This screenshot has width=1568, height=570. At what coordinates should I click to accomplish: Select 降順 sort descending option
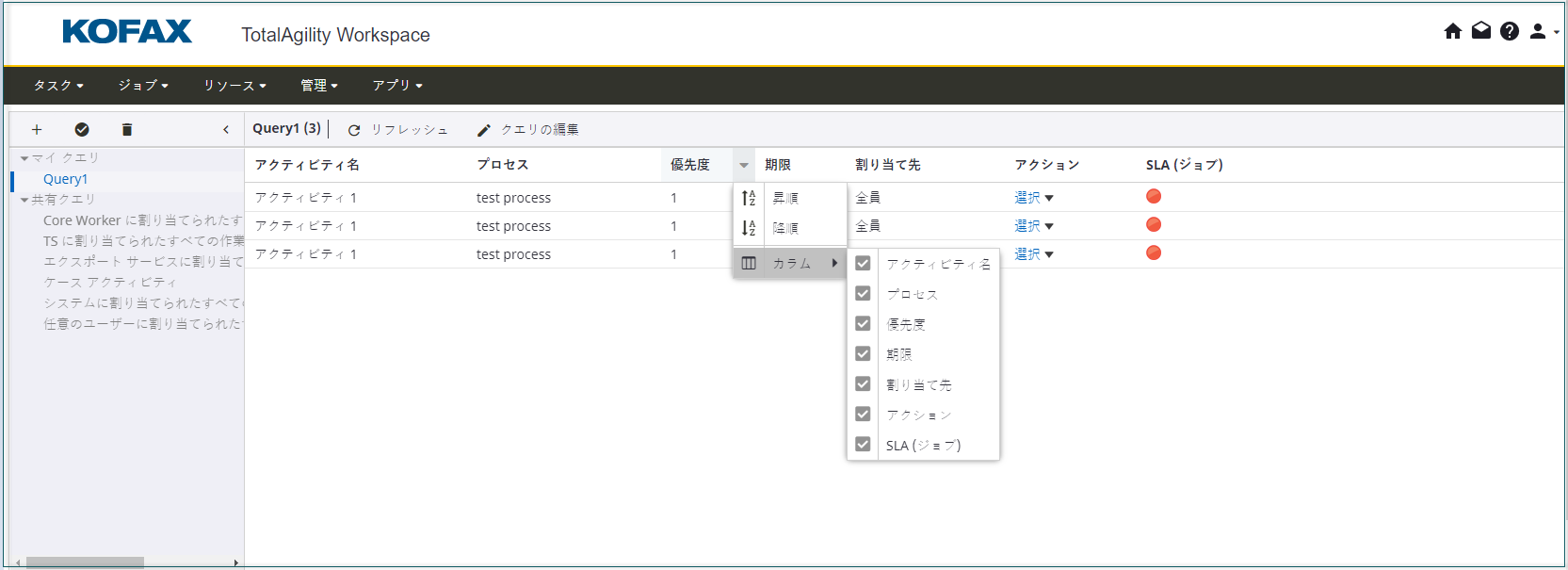[x=785, y=228]
